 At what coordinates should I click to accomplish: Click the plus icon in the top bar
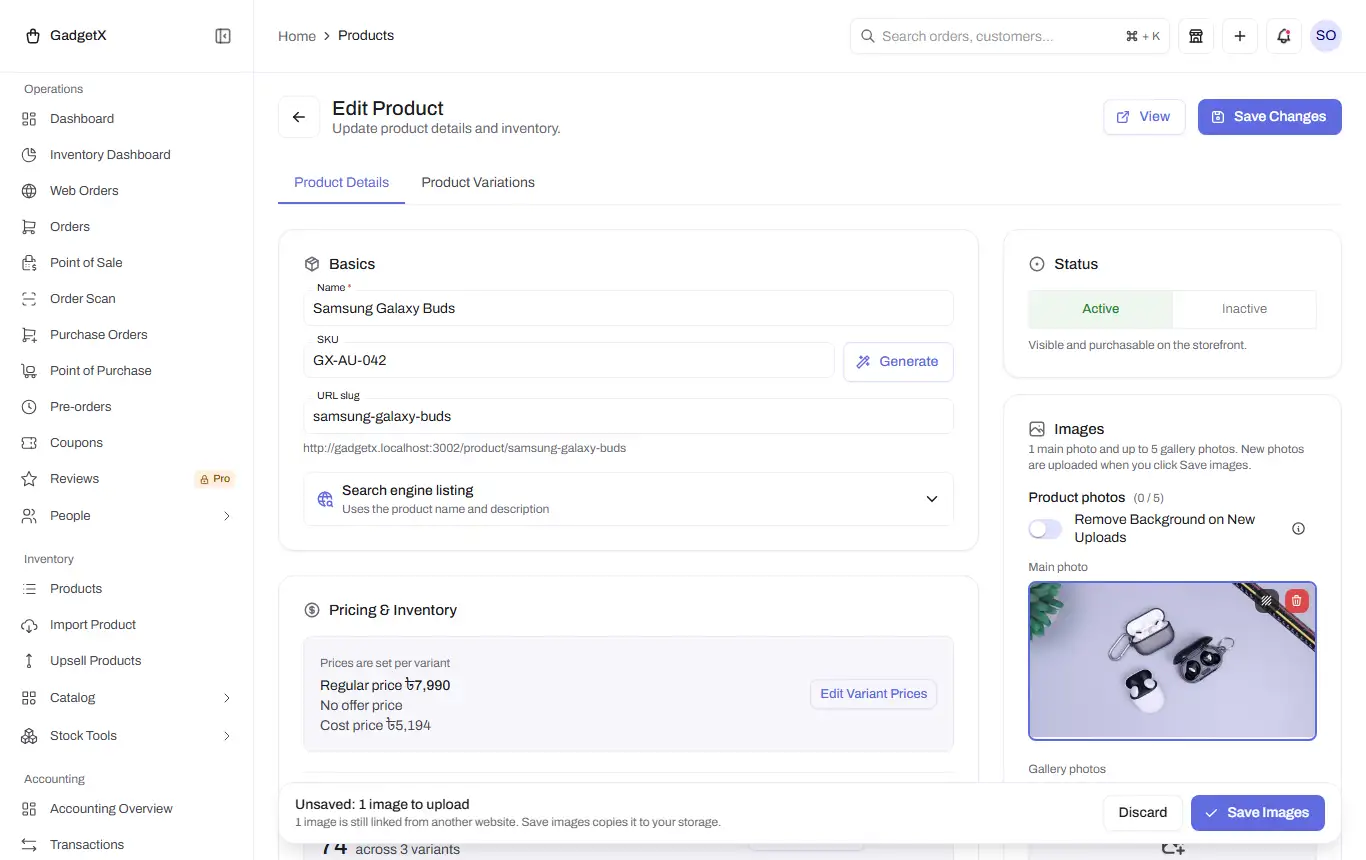click(x=1240, y=36)
